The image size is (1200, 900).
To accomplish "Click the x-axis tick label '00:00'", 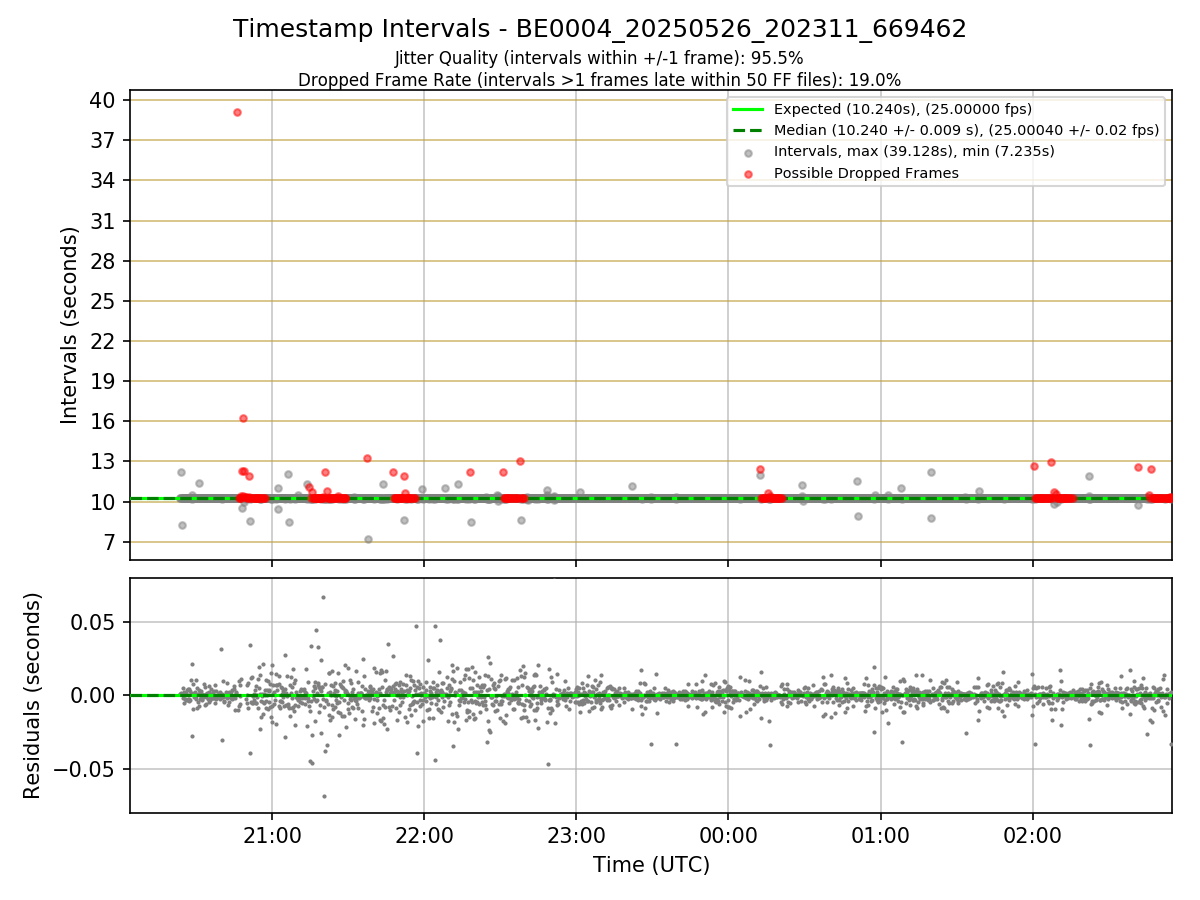I will coord(728,835).
